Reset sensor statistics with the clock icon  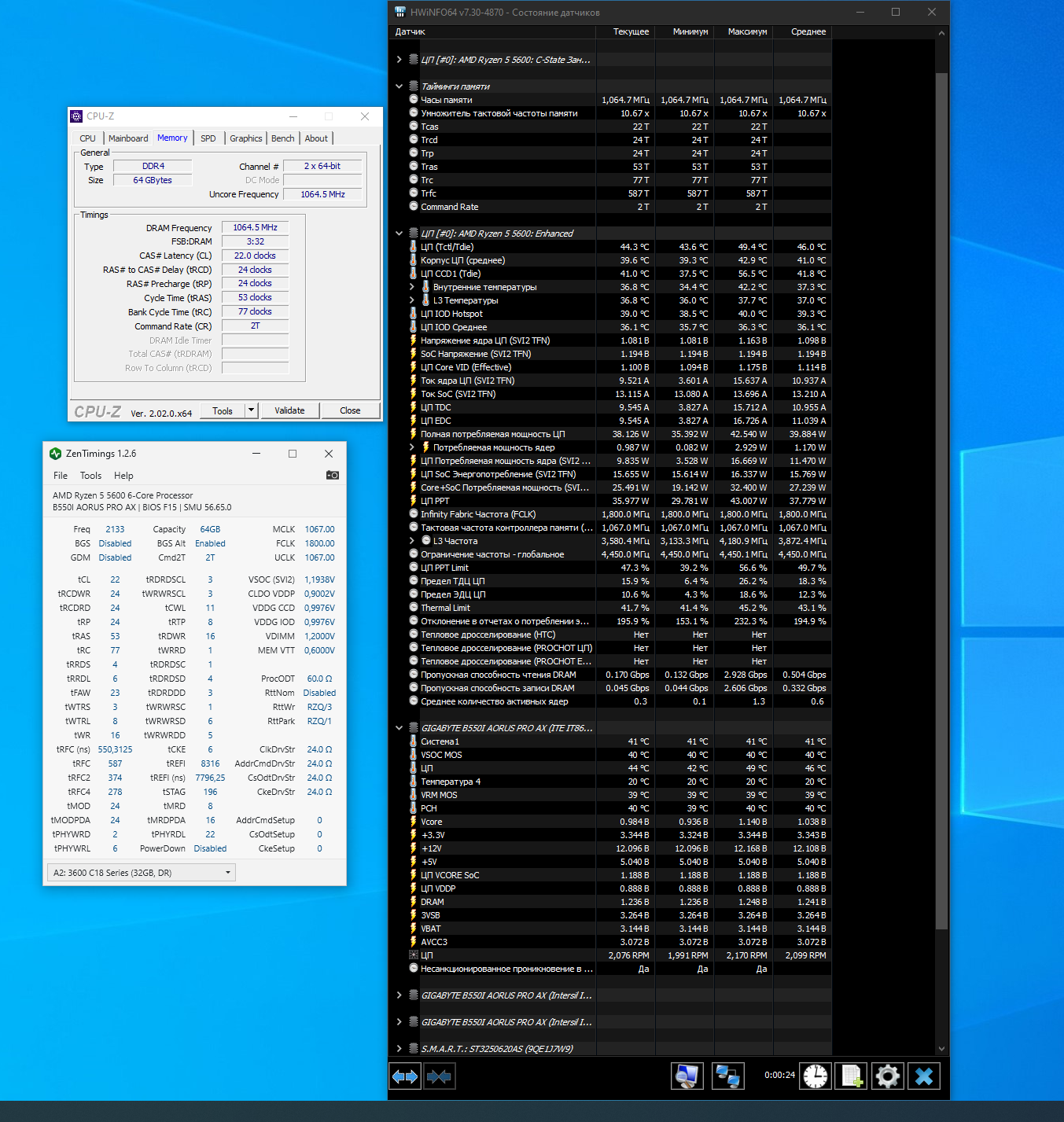[815, 1076]
